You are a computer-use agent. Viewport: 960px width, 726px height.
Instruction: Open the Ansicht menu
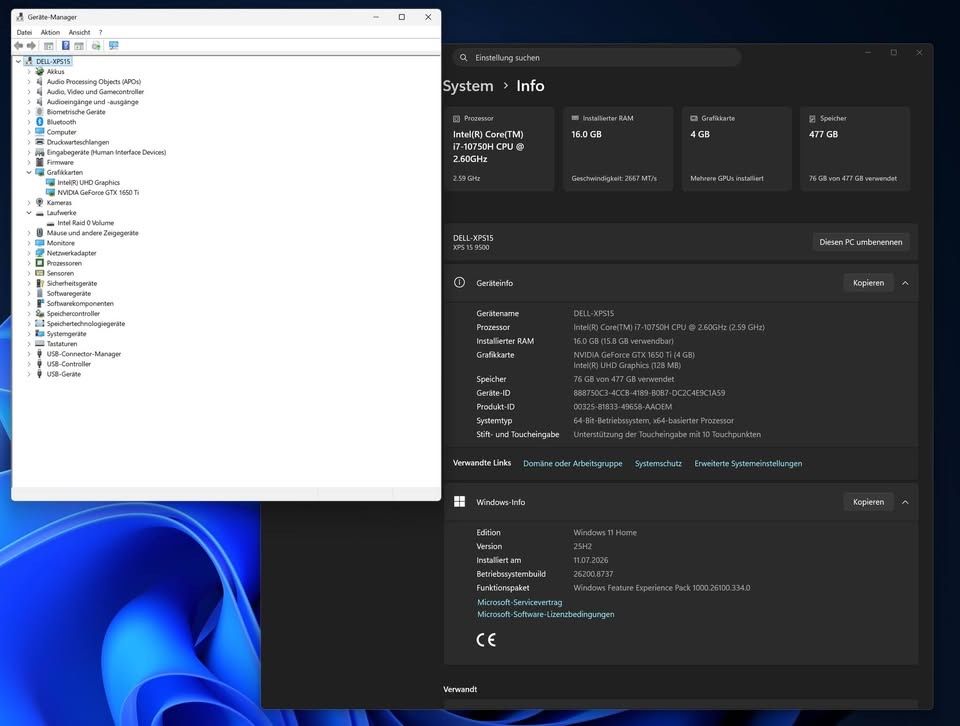[79, 32]
